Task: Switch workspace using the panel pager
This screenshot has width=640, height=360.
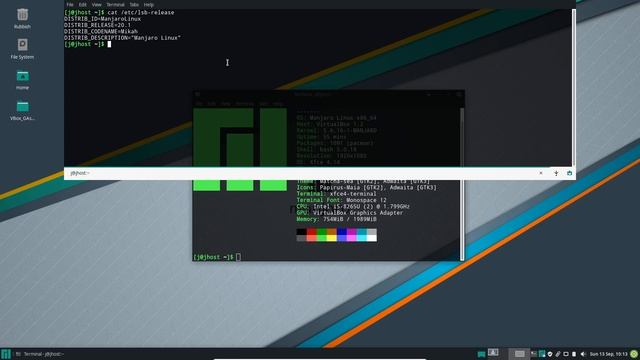Action: (x=519, y=354)
